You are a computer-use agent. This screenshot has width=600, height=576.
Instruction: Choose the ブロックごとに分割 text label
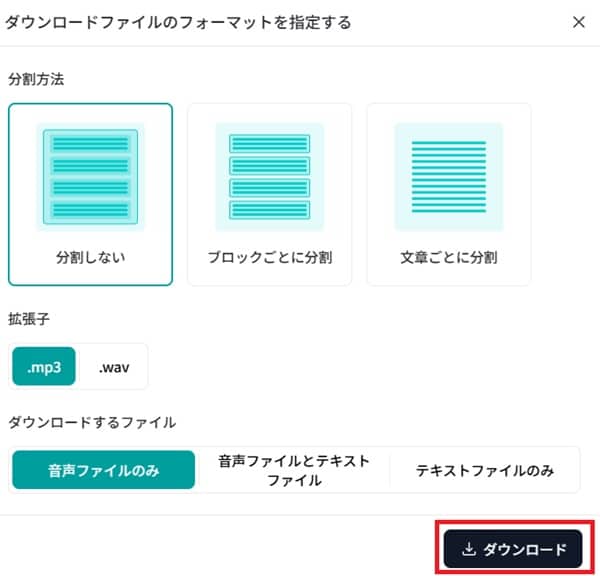pos(269,257)
